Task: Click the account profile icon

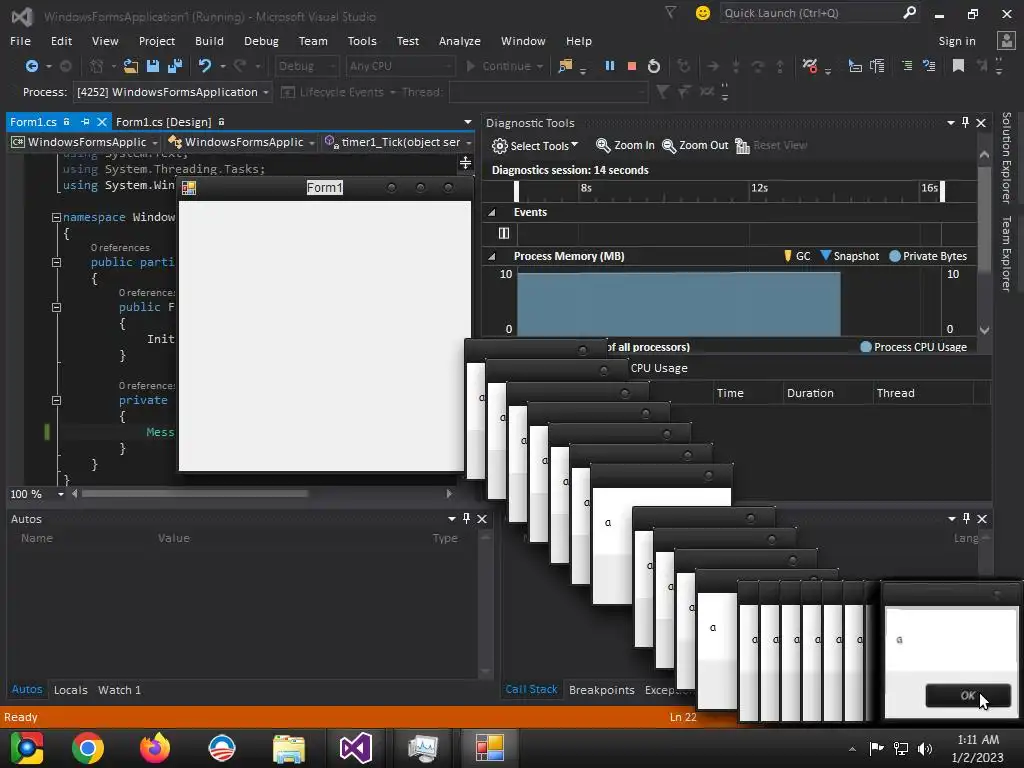Action: (1006, 40)
